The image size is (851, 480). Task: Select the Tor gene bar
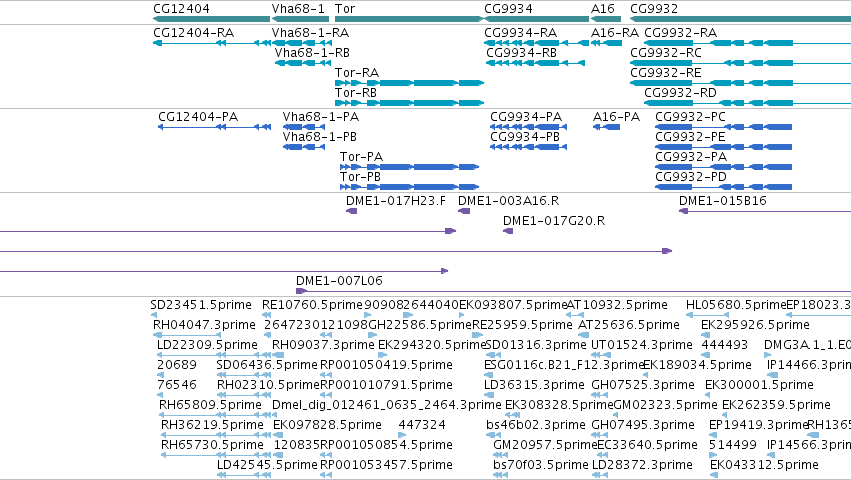click(409, 19)
